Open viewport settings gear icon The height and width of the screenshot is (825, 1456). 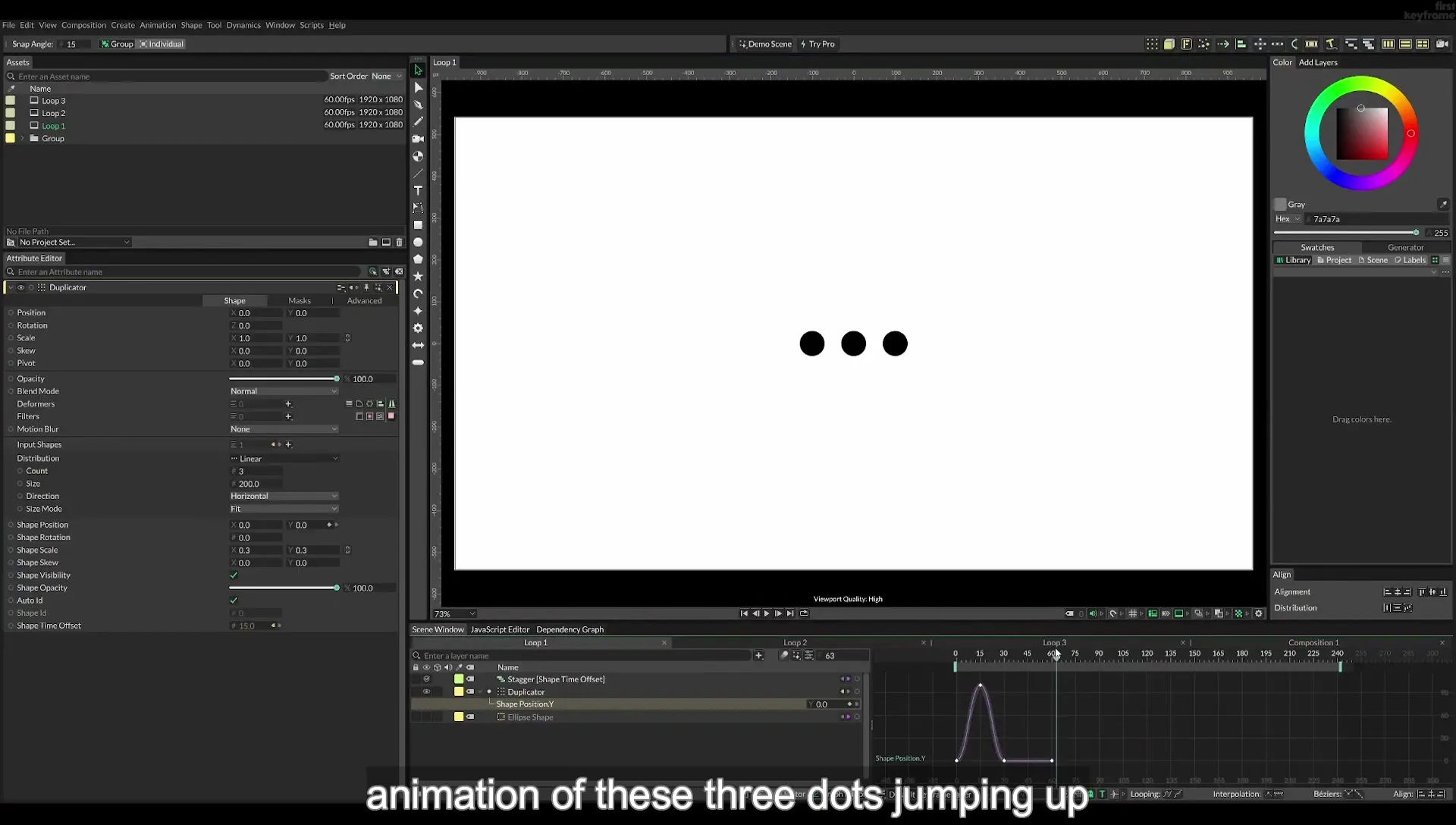1259,613
